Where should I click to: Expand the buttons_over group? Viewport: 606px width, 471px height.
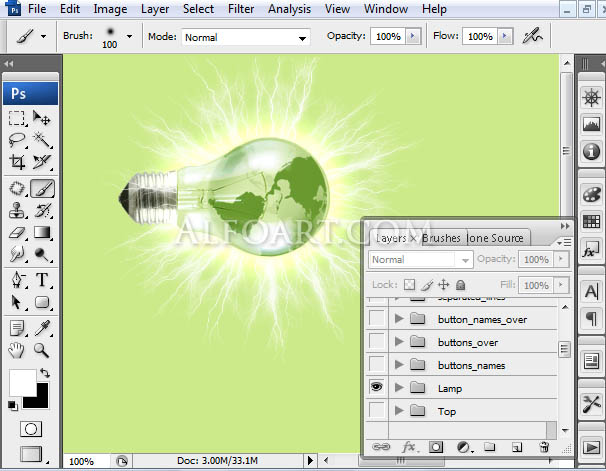tap(399, 342)
